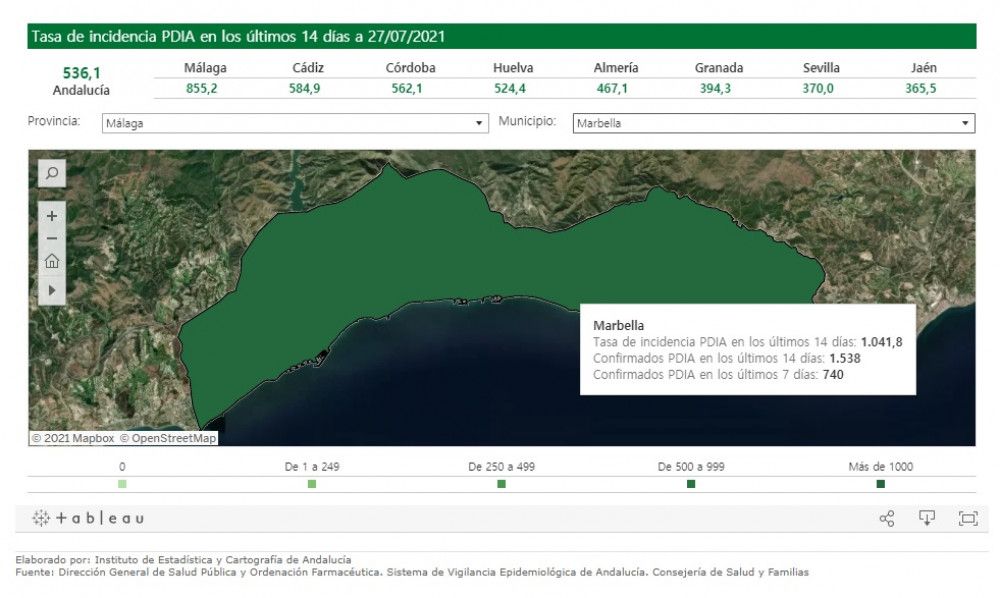Viewport: 1000px width, 598px height.
Task: Click the 394,3 incidence value
Action: tap(715, 89)
